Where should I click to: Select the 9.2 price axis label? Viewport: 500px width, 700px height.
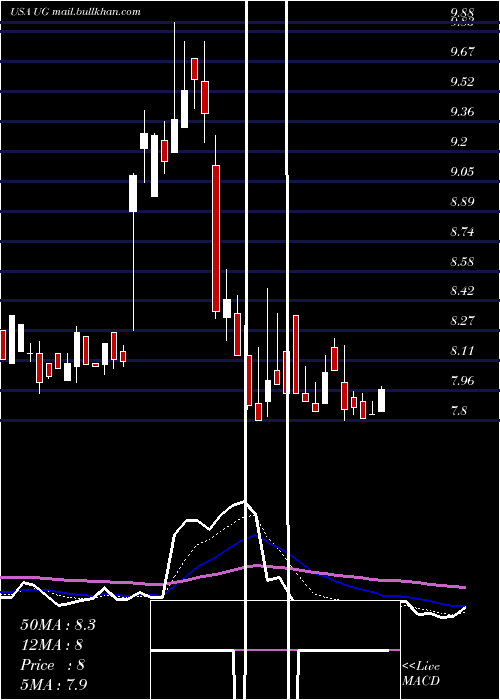pyautogui.click(x=459, y=142)
